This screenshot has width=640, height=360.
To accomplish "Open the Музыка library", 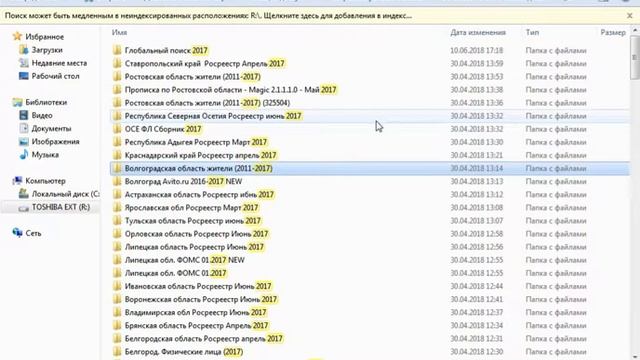I will click(x=45, y=154).
